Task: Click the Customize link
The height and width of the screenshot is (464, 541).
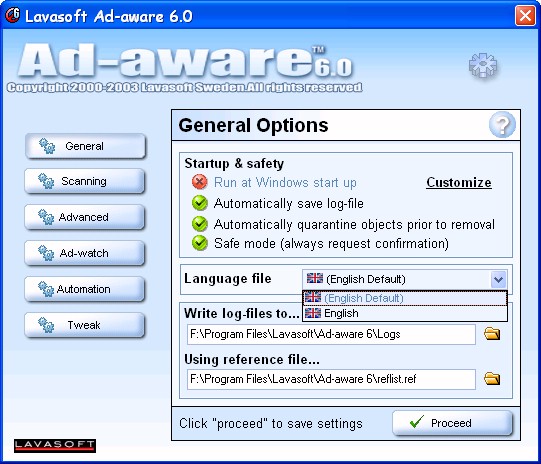Action: click(459, 182)
